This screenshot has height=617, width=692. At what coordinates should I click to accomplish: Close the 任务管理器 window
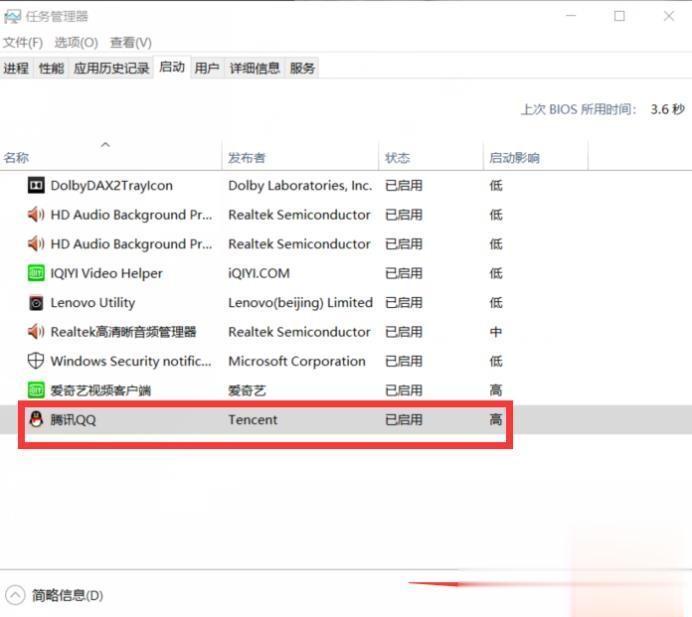[x=669, y=16]
